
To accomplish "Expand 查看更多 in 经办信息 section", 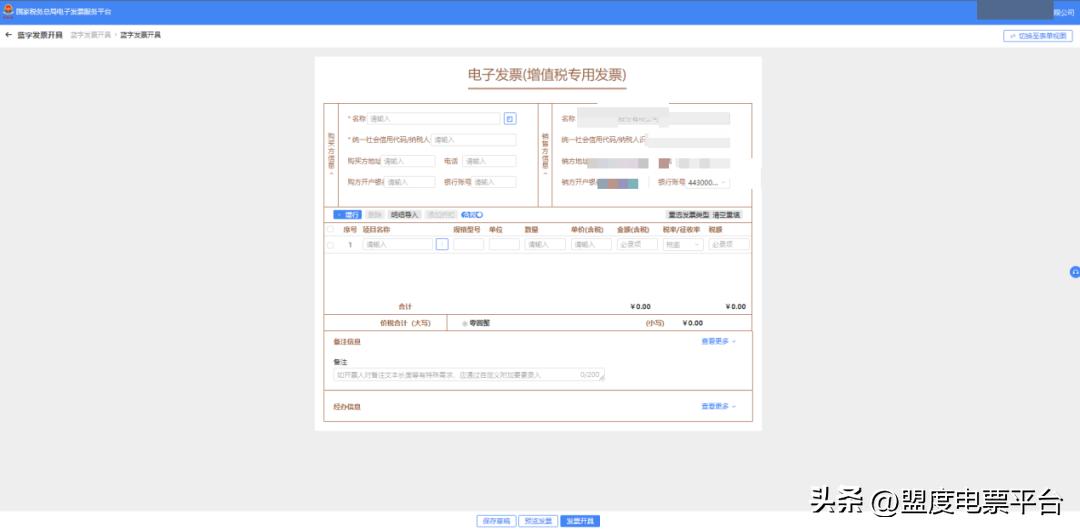I will 718,406.
